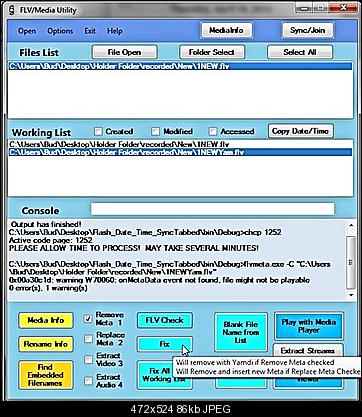
Task: Click the Play with Media Player button
Action: [x=309, y=326]
